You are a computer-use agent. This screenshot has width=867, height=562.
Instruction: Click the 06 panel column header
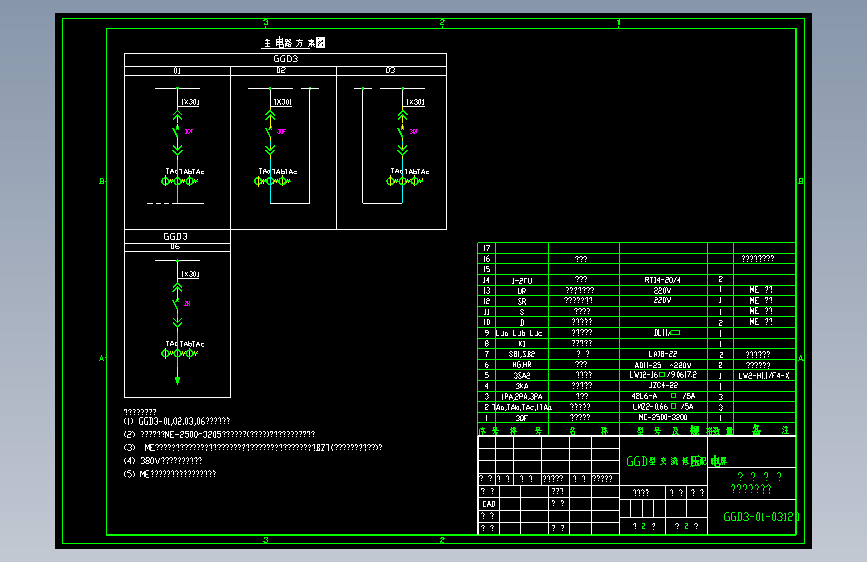click(x=175, y=247)
